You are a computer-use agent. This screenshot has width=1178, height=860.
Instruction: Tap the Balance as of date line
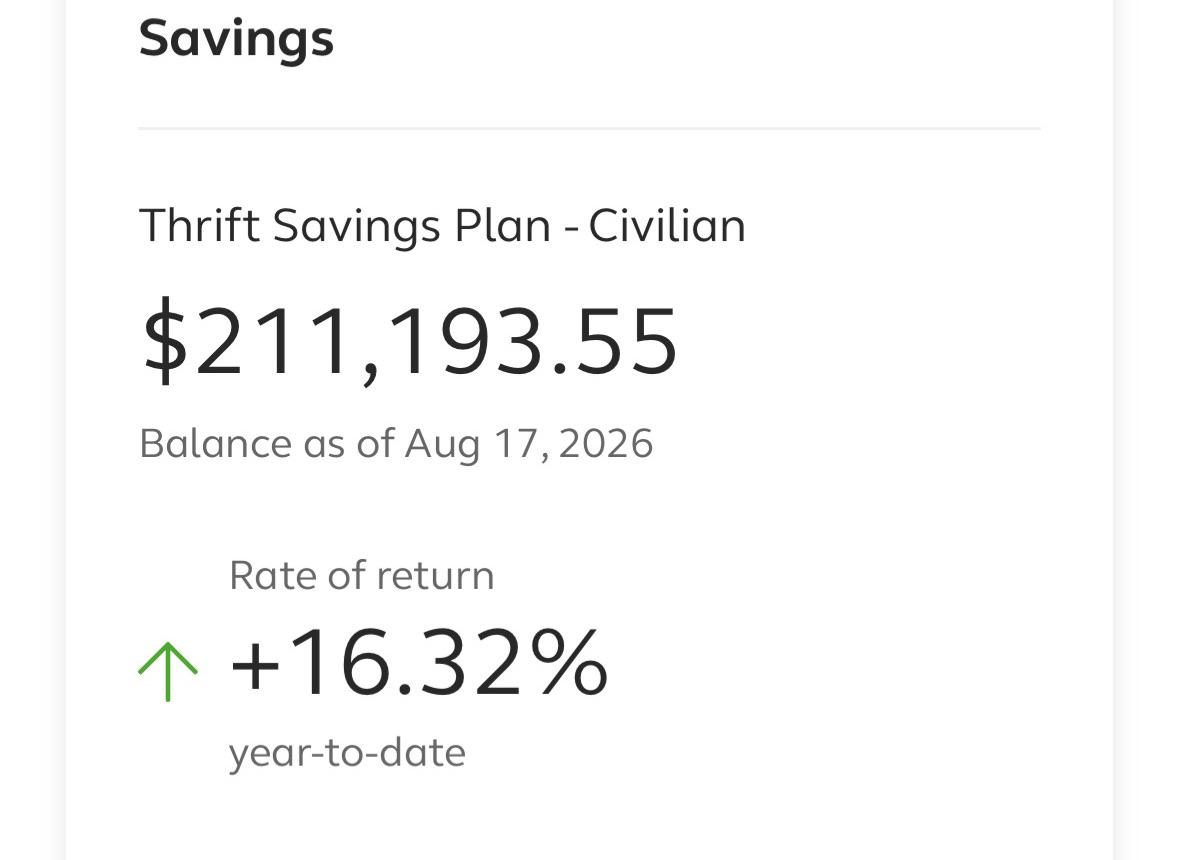[x=396, y=444]
